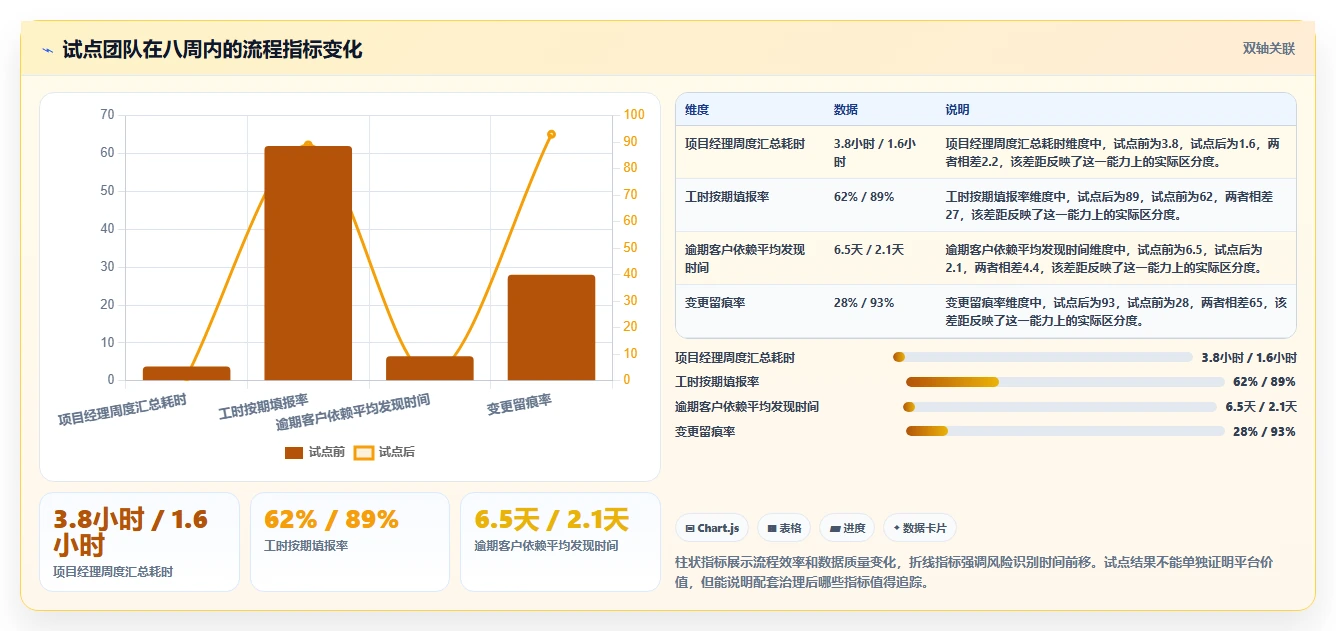
Task: Click the line point above the 变更留痕率 bar
Action: click(x=551, y=134)
